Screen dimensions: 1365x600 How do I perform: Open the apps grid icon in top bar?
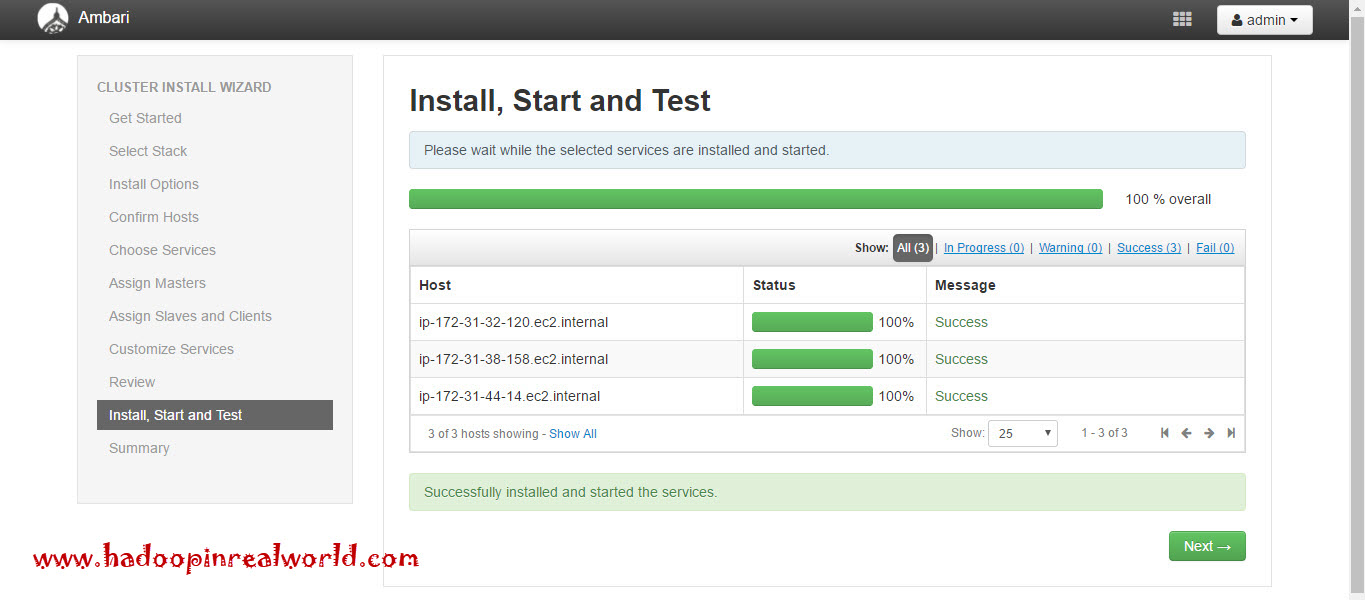click(x=1181, y=18)
